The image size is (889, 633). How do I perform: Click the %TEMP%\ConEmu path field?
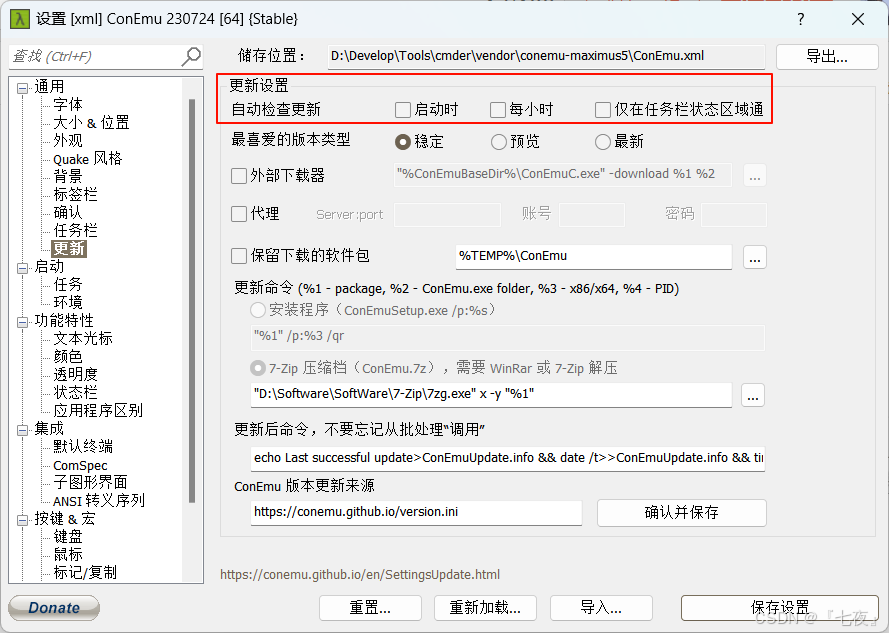pyautogui.click(x=594, y=256)
